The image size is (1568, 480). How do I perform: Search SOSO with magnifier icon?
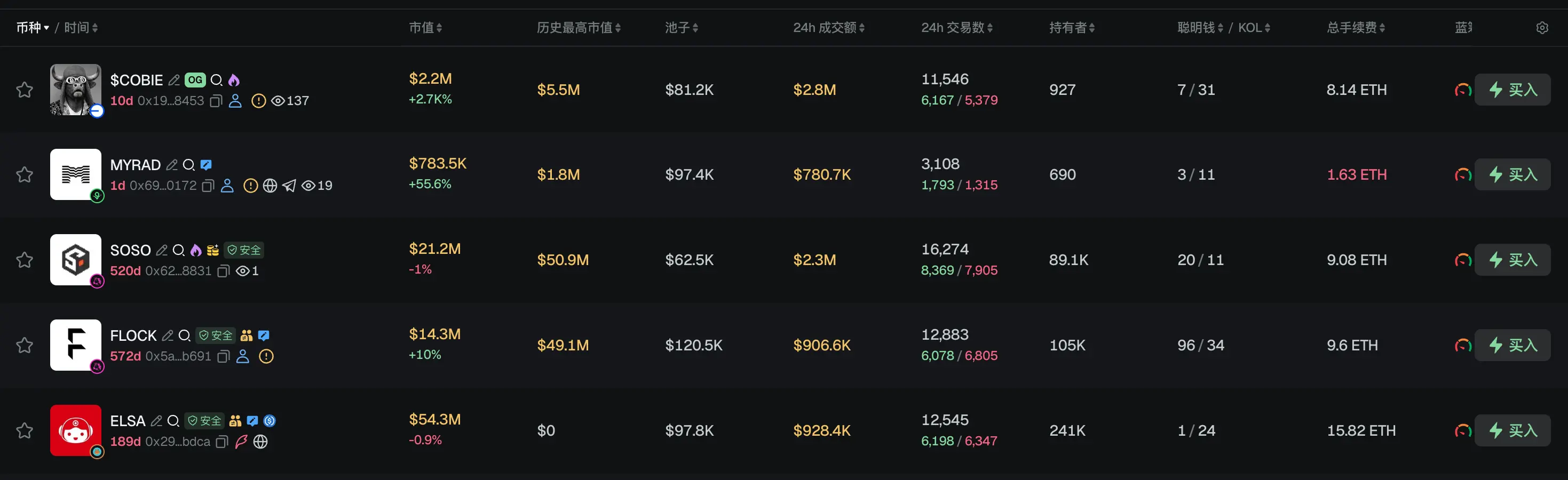(179, 250)
